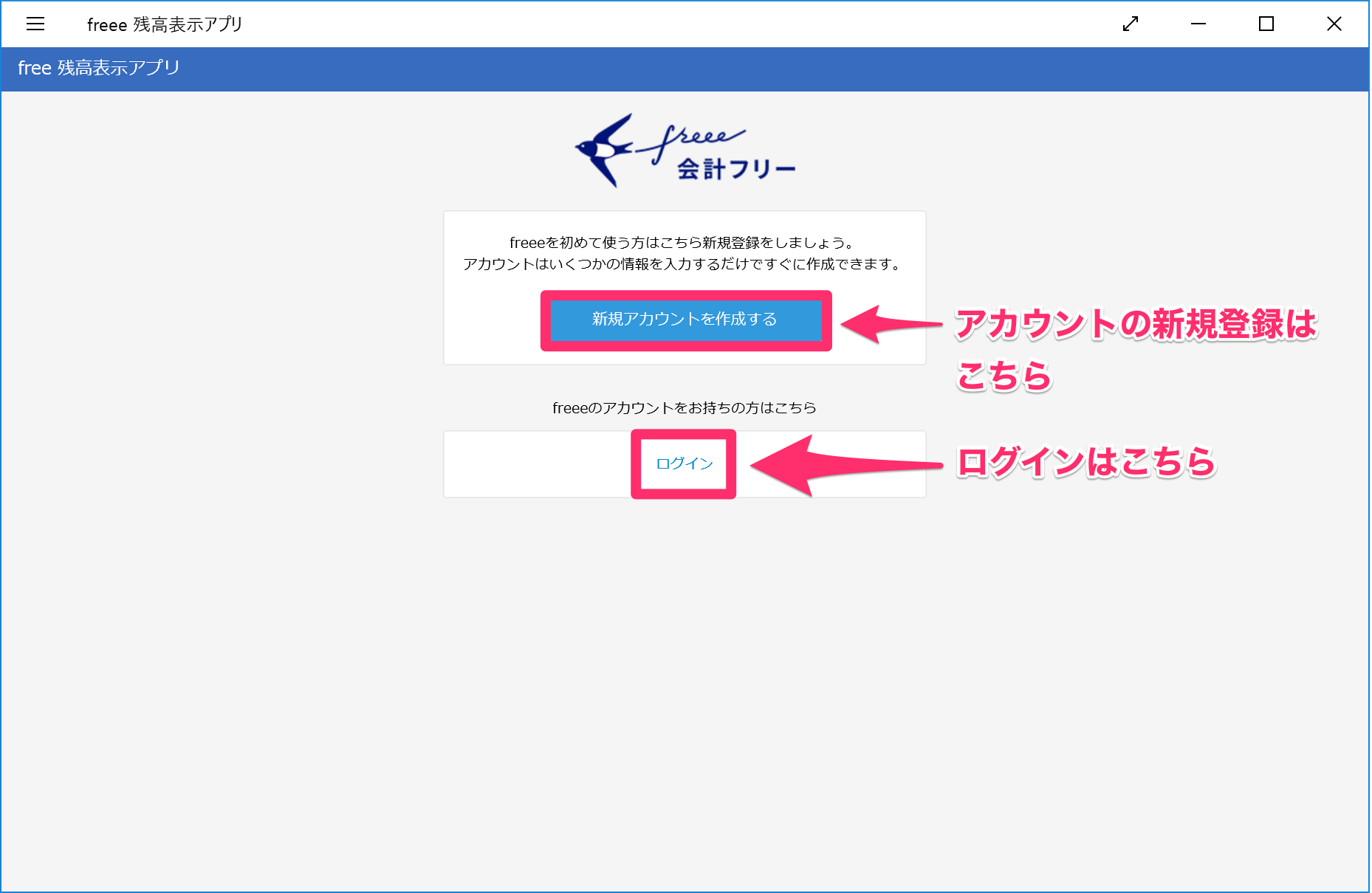Click the window title freee 残高表示アプリ
The height and width of the screenshot is (893, 1372).
point(165,24)
